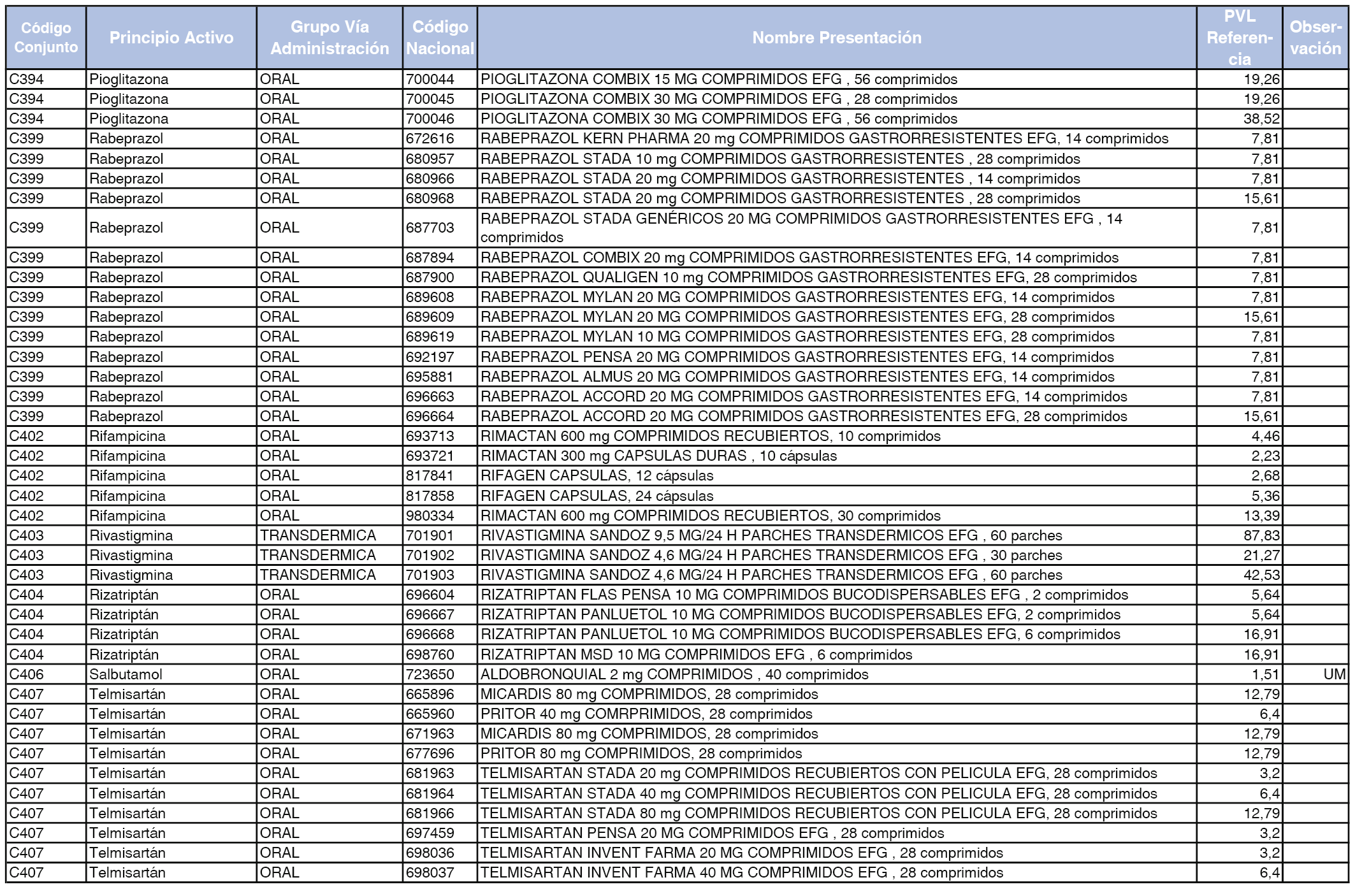Click RABEPRAZOL PENSA 20 MG presentation

click(837, 357)
